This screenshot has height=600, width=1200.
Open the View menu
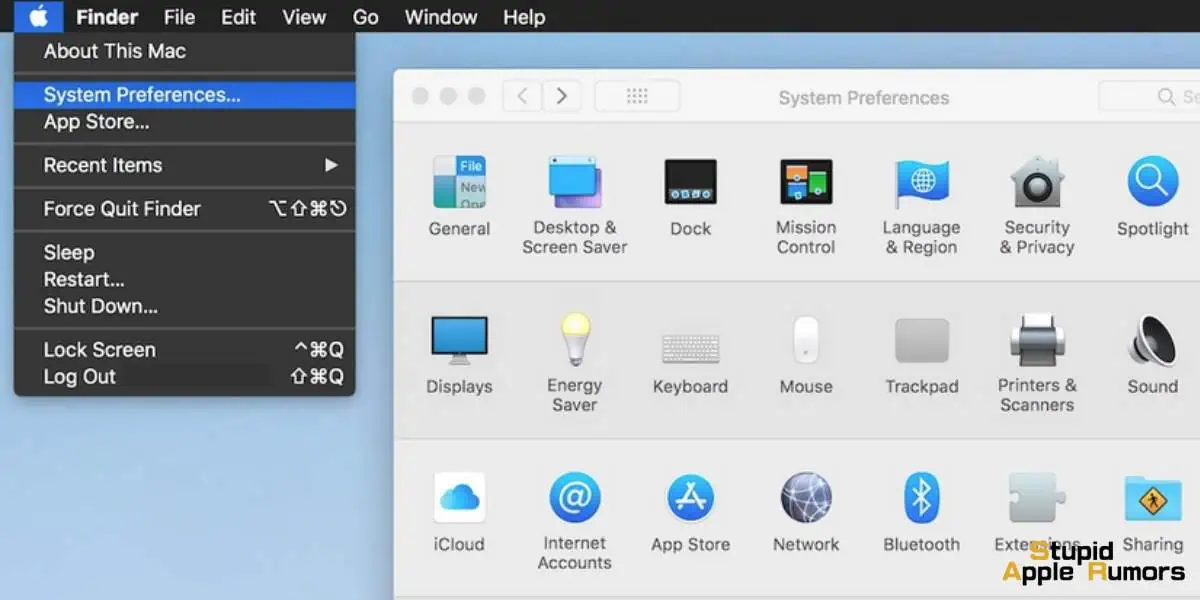pos(304,16)
